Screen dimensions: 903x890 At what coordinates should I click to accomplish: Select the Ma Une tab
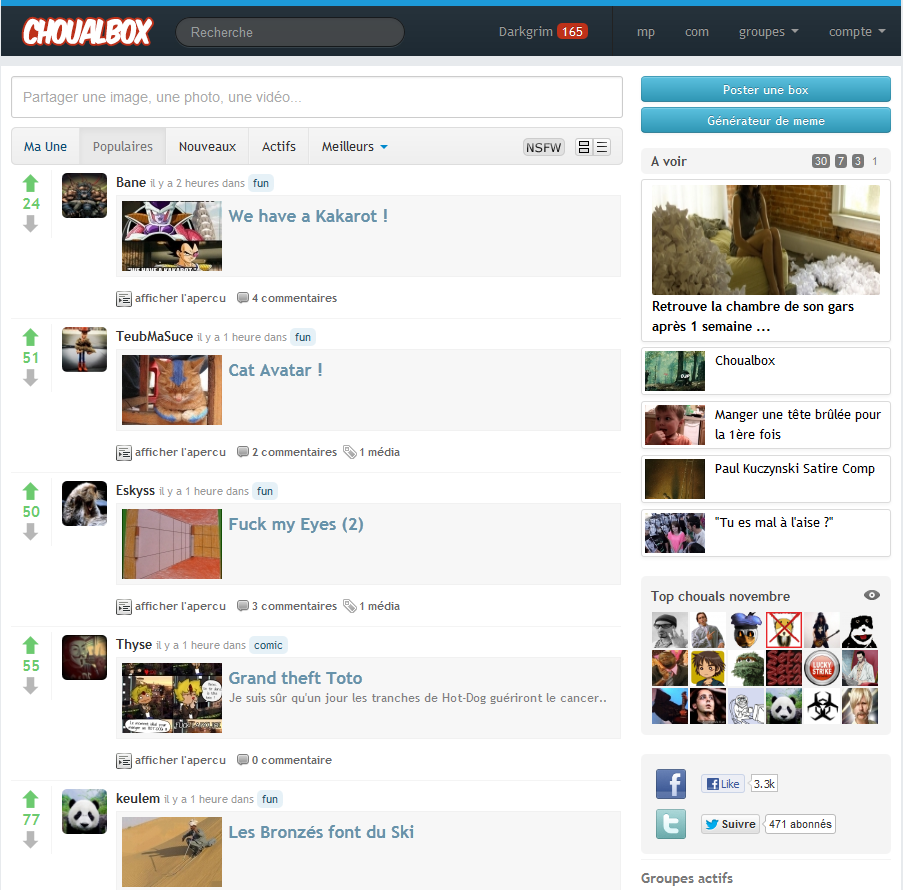click(46, 147)
